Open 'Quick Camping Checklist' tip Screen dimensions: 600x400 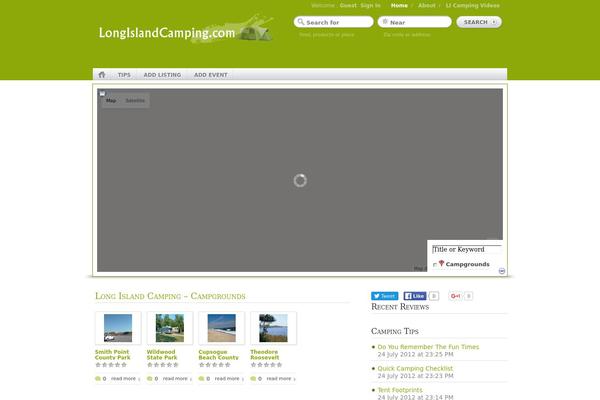tap(415, 368)
